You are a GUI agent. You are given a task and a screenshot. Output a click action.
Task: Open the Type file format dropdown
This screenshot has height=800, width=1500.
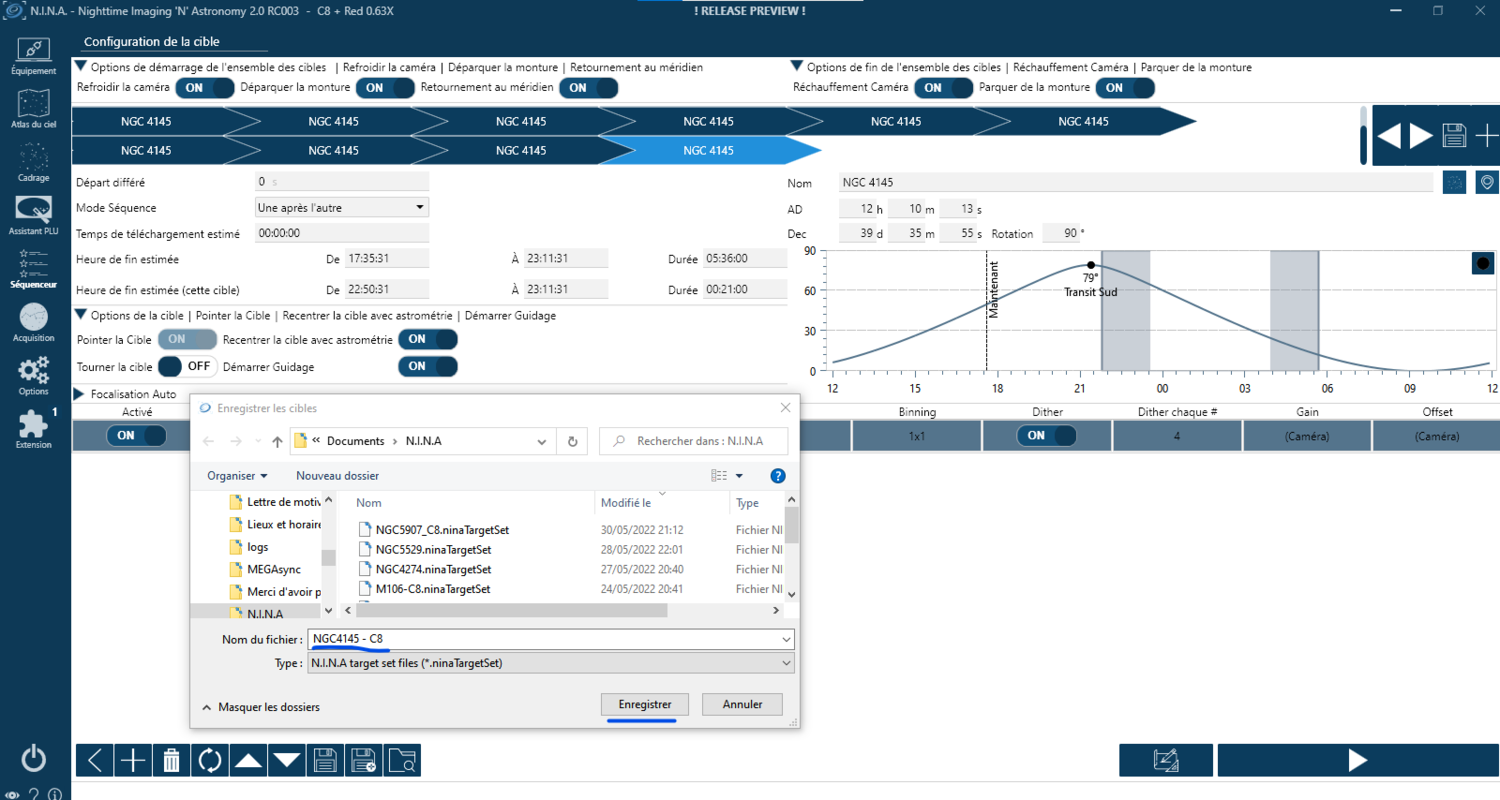pos(551,663)
